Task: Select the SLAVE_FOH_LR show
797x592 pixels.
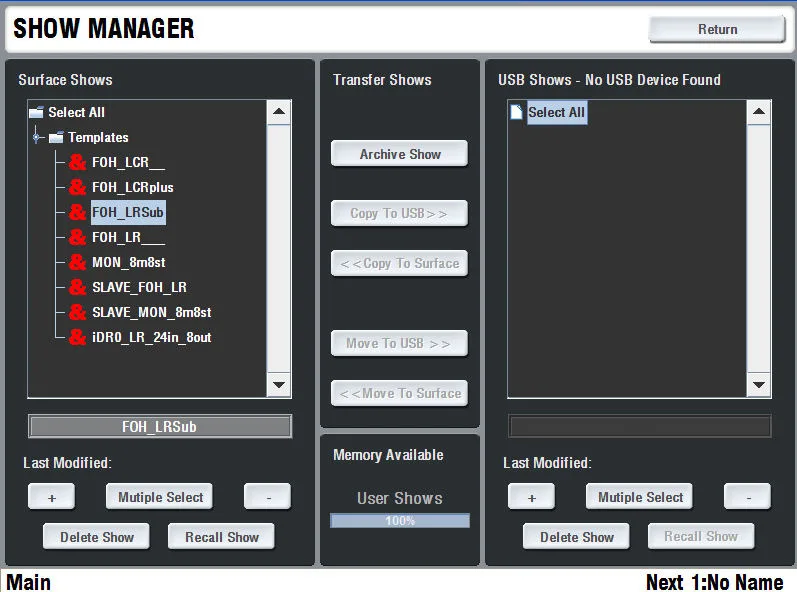Action: (x=139, y=287)
